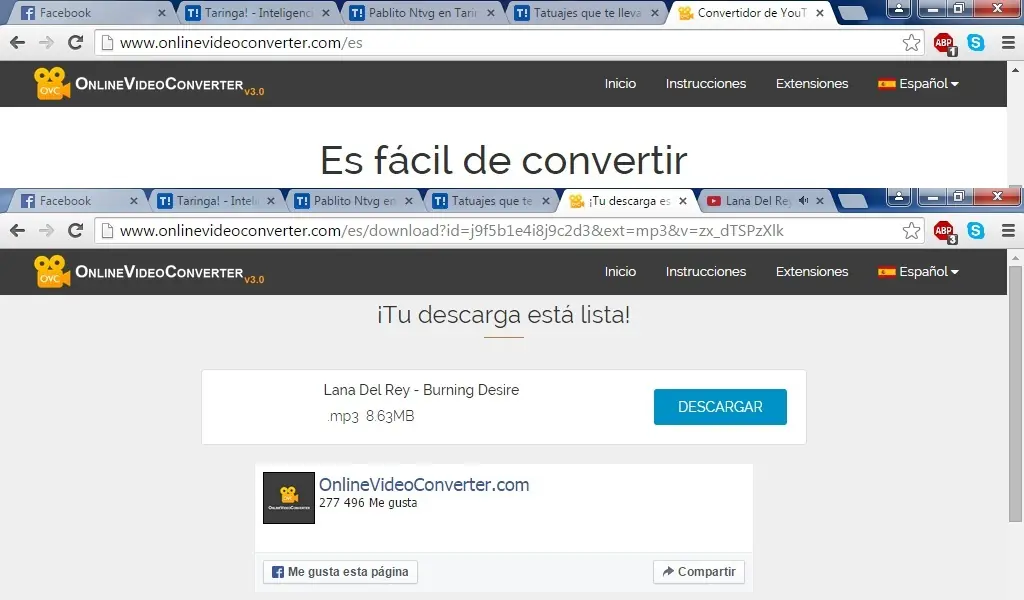Click forward arrow in upper browser window
The image size is (1024, 600).
point(46,43)
